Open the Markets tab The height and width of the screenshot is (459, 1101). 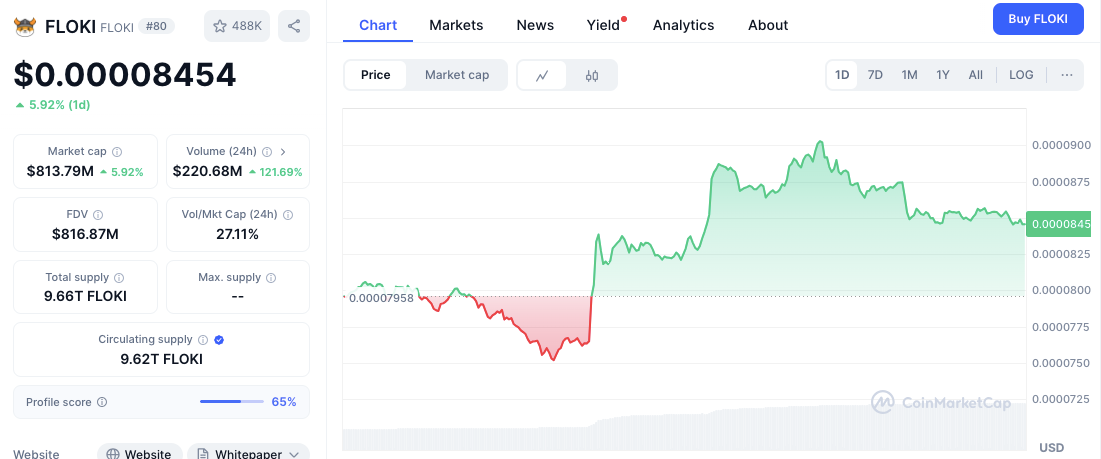click(456, 25)
